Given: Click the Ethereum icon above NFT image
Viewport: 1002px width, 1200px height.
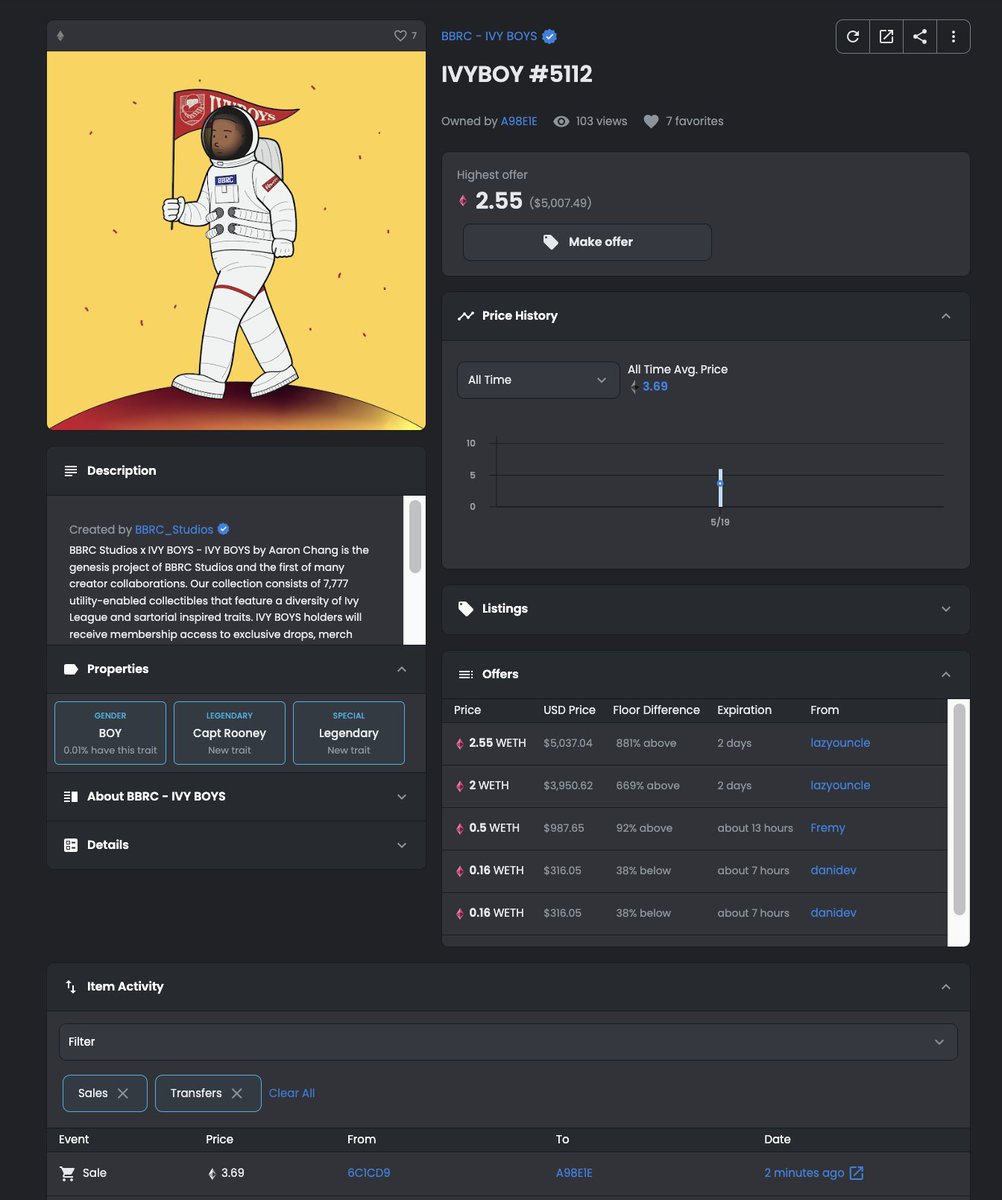Looking at the screenshot, I should pyautogui.click(x=60, y=36).
